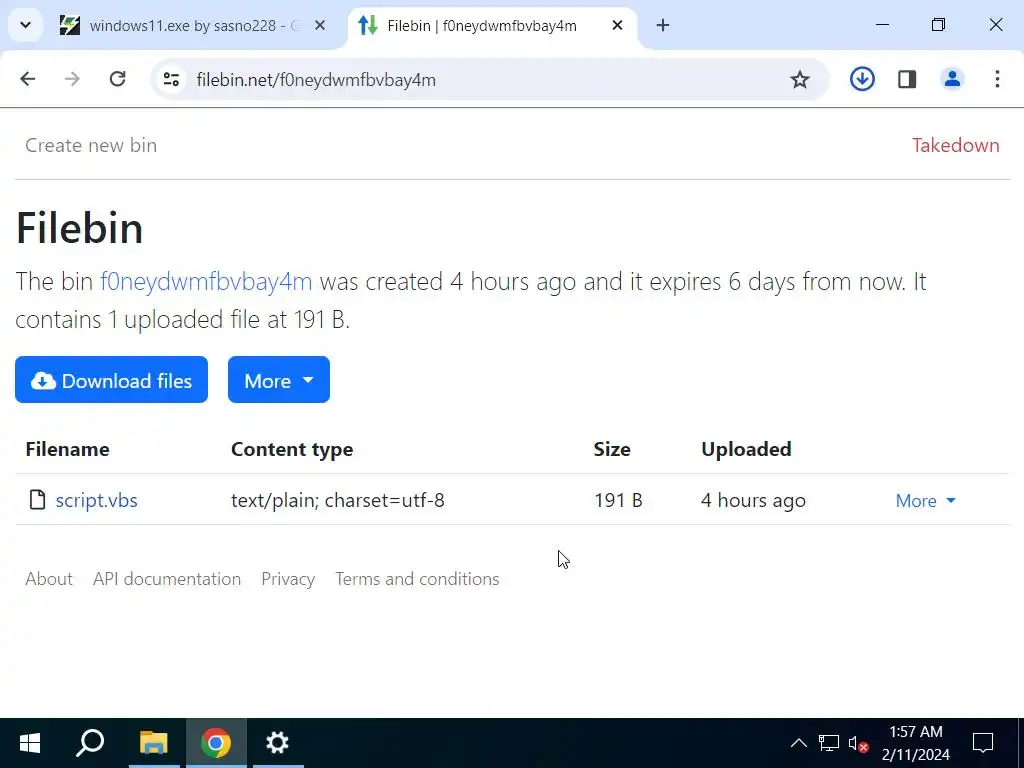The image size is (1024, 768).
Task: Click the Filebin page heading
Action: [79, 228]
